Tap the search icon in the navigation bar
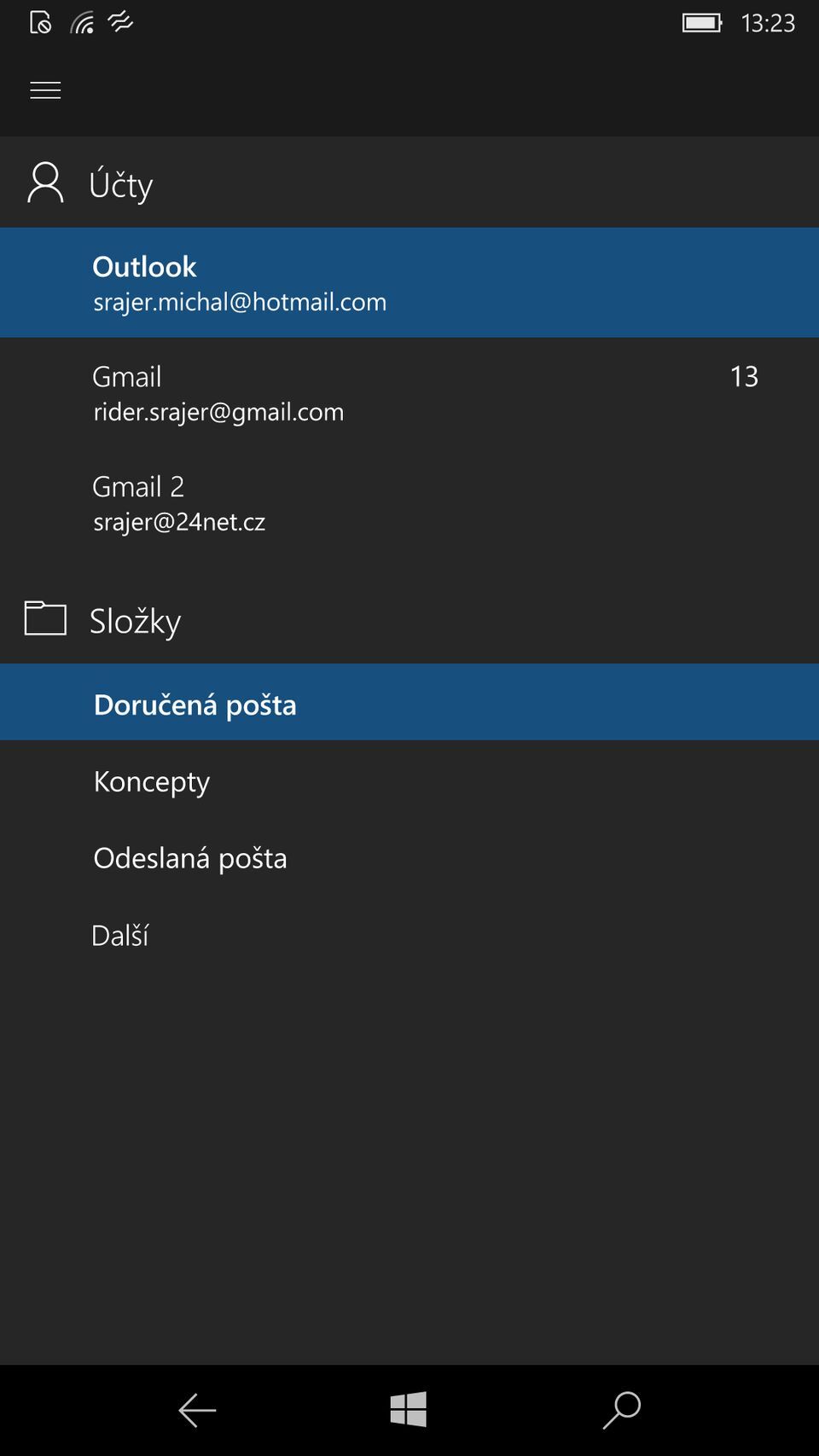 tap(622, 1410)
